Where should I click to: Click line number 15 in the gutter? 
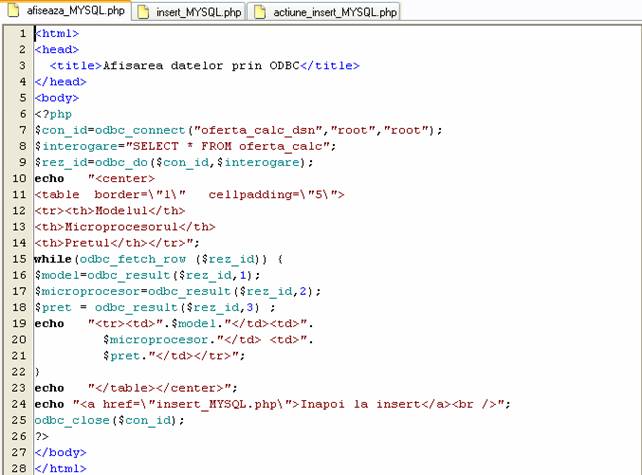(x=21, y=259)
